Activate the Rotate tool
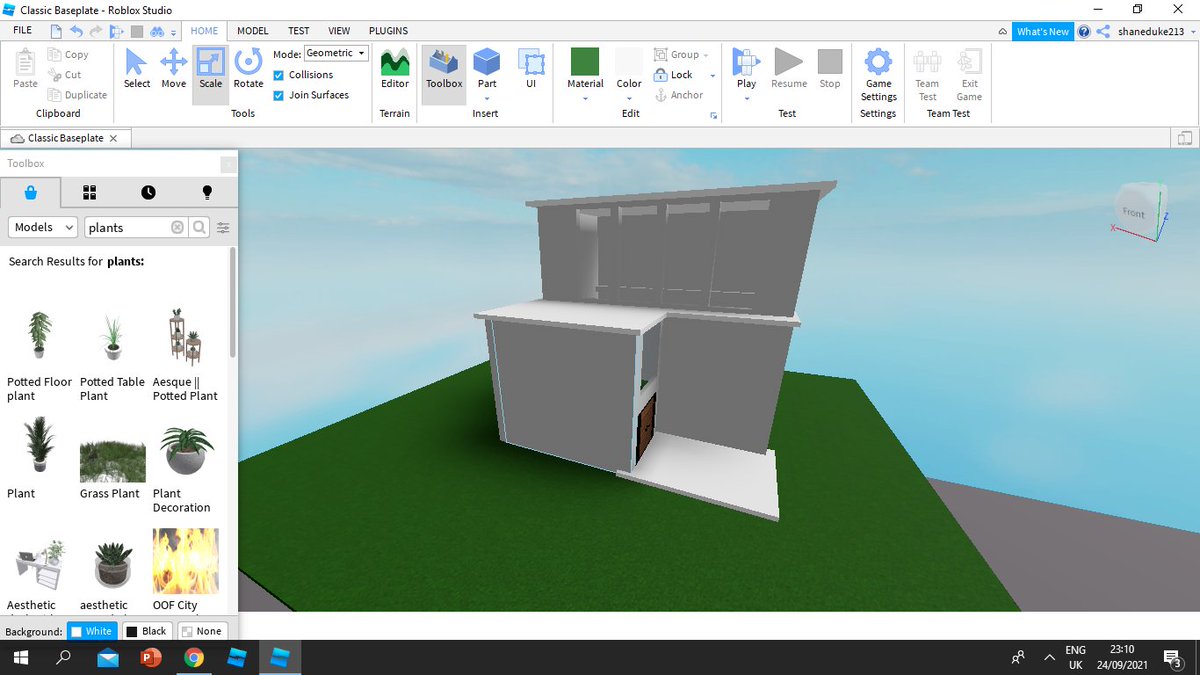The height and width of the screenshot is (675, 1200). coord(248,68)
